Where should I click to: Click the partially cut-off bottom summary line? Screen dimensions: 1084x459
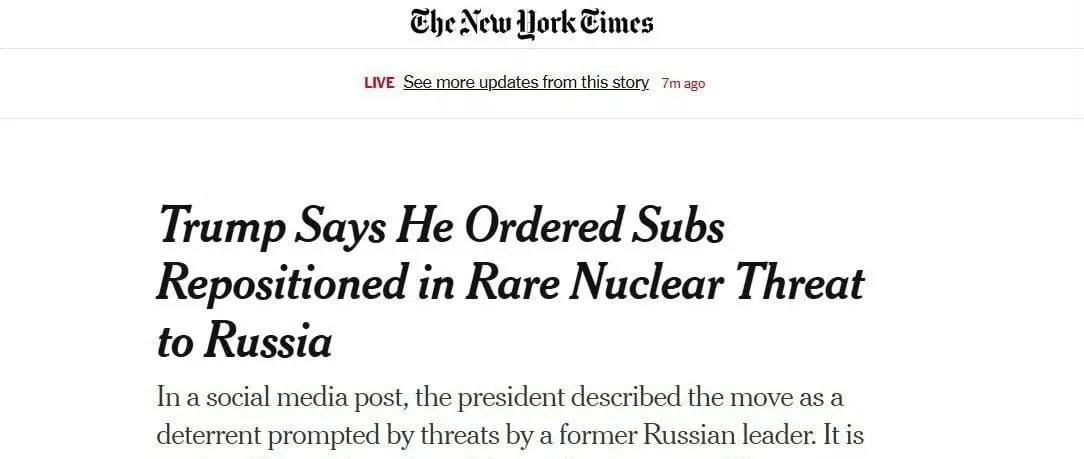tap(500, 456)
